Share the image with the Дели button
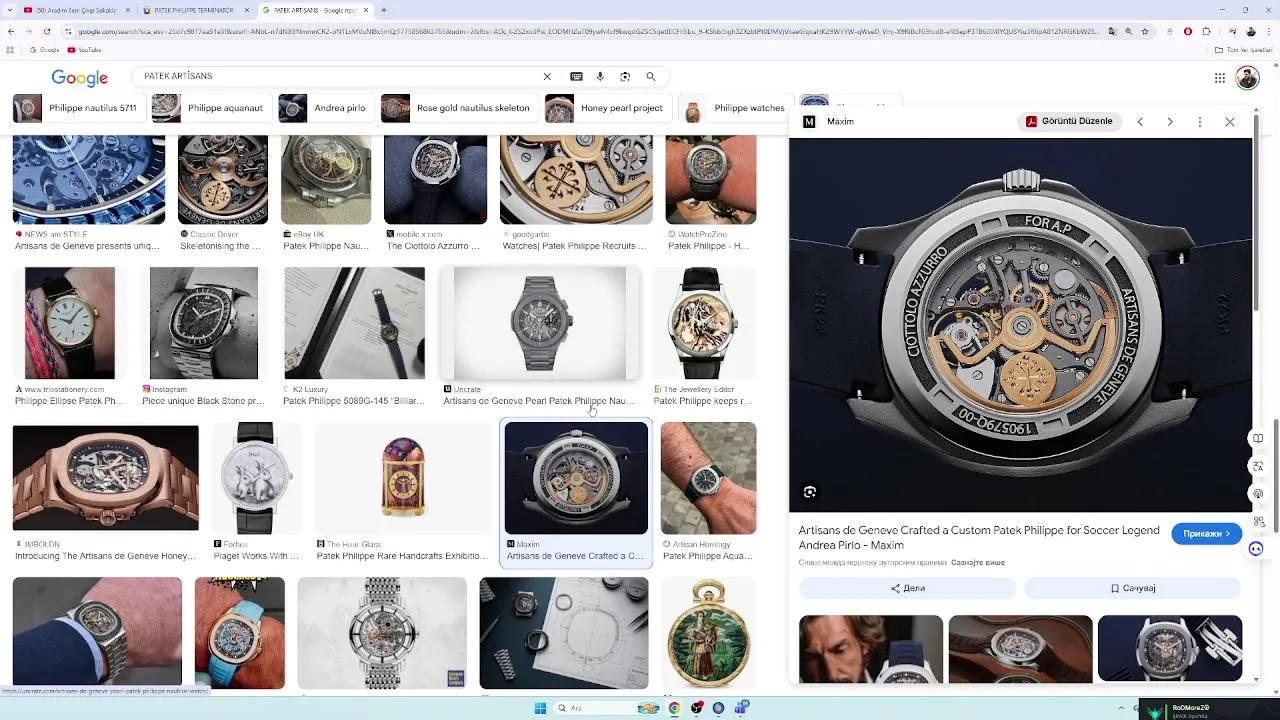Image resolution: width=1280 pixels, height=720 pixels. tap(908, 588)
